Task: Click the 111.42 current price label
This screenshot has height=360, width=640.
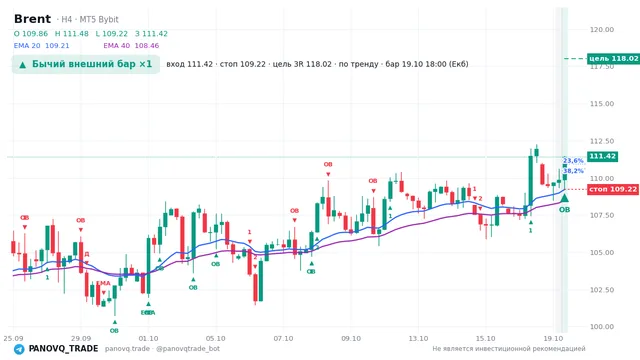Action: pyautogui.click(x=602, y=156)
